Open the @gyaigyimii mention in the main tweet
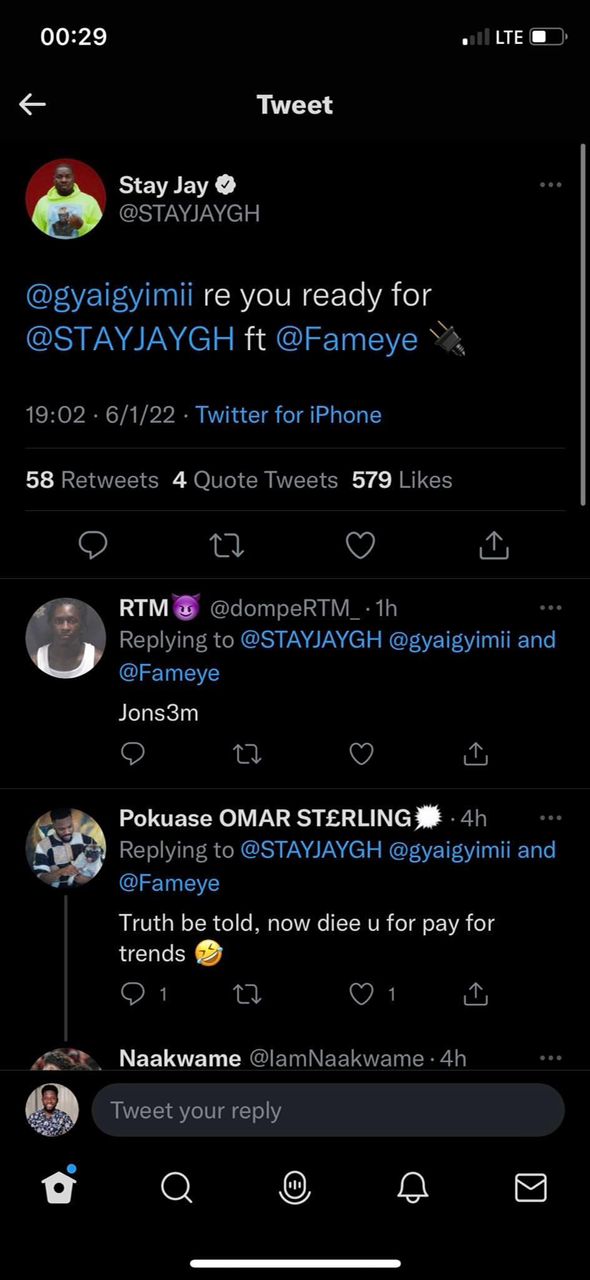 click(x=110, y=296)
